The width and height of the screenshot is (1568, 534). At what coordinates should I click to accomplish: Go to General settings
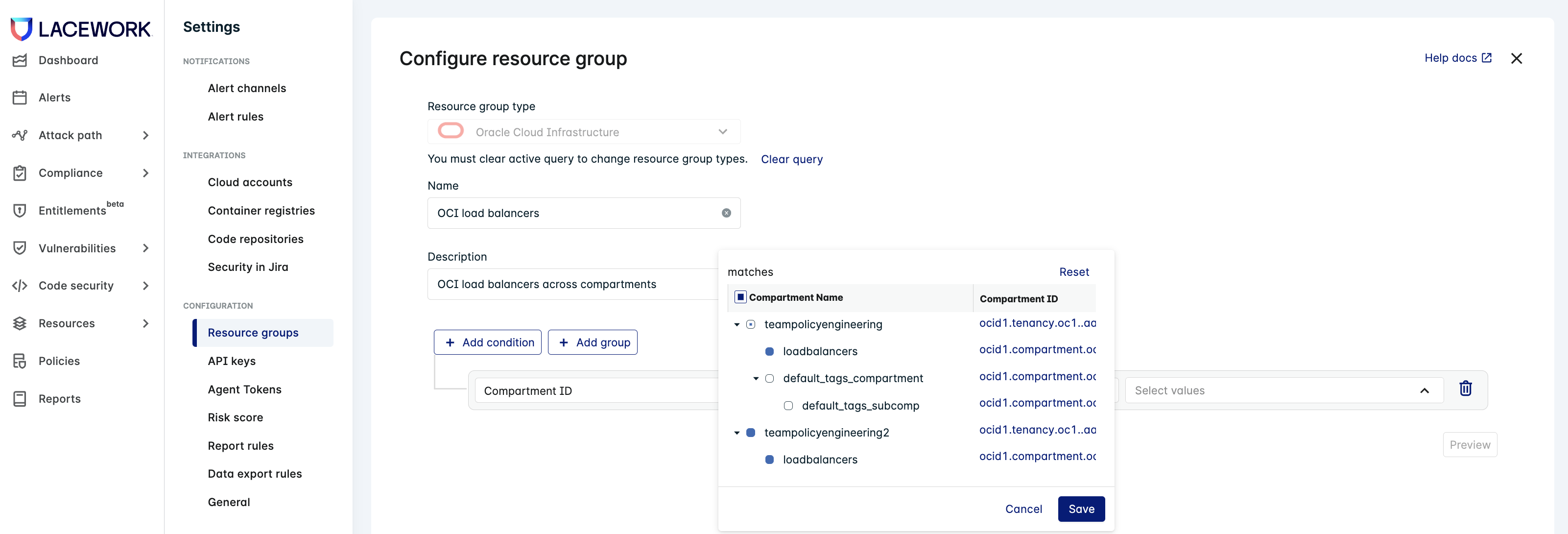(x=229, y=502)
